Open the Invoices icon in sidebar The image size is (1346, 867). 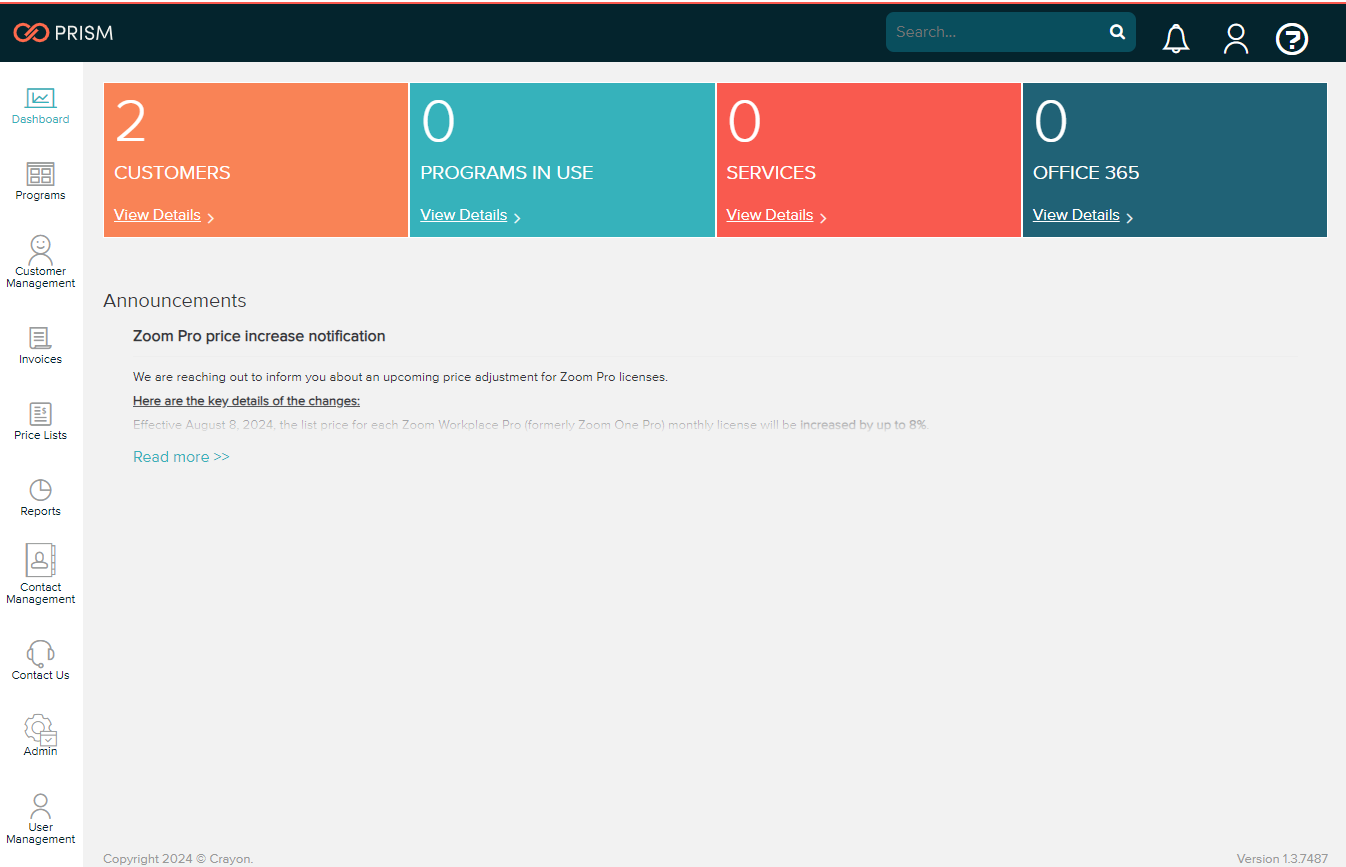coord(40,338)
